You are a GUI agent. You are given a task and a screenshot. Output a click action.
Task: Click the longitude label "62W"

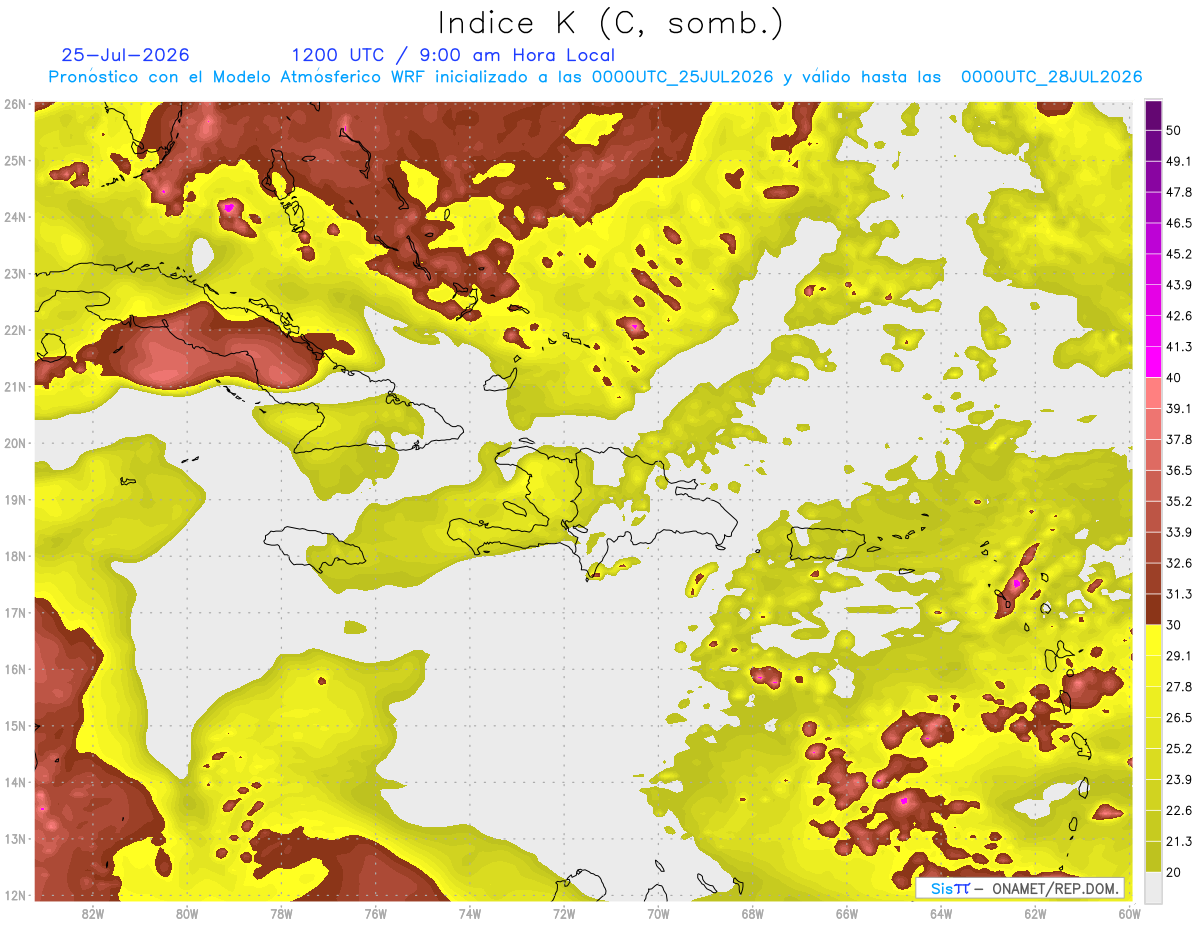tap(1035, 913)
